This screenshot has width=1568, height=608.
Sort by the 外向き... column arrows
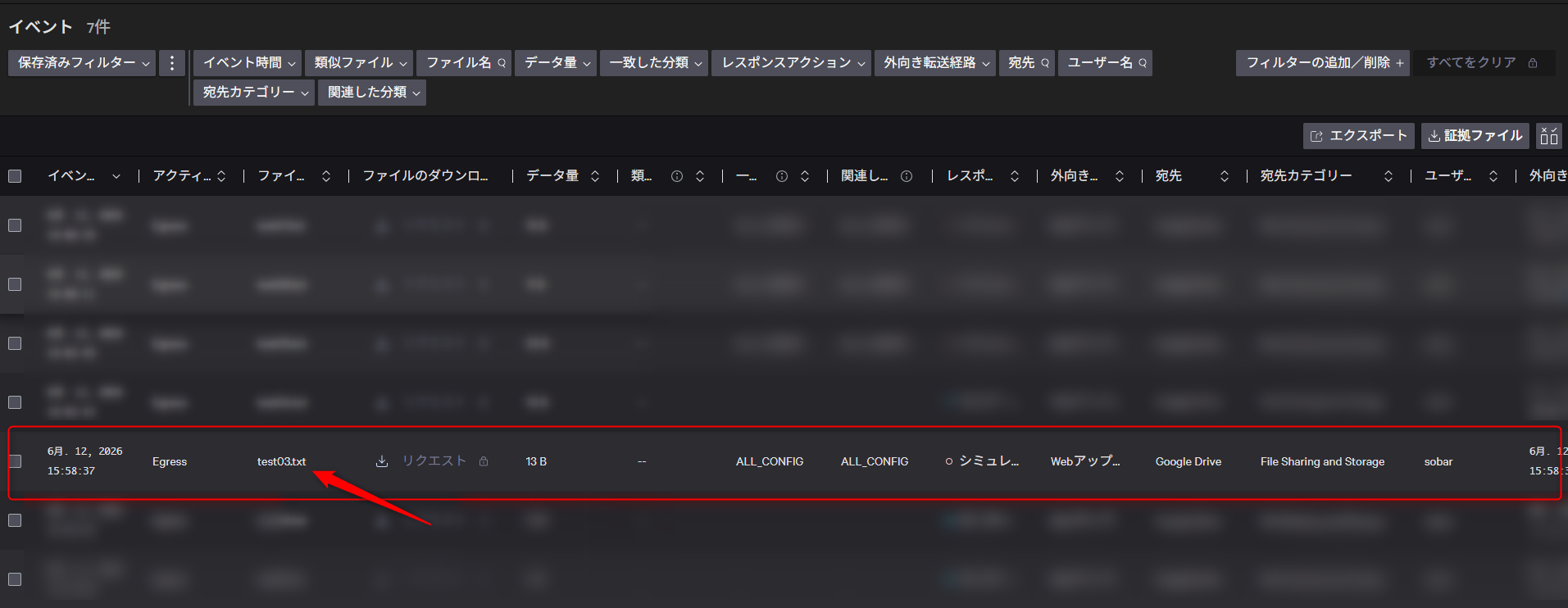point(1120,176)
